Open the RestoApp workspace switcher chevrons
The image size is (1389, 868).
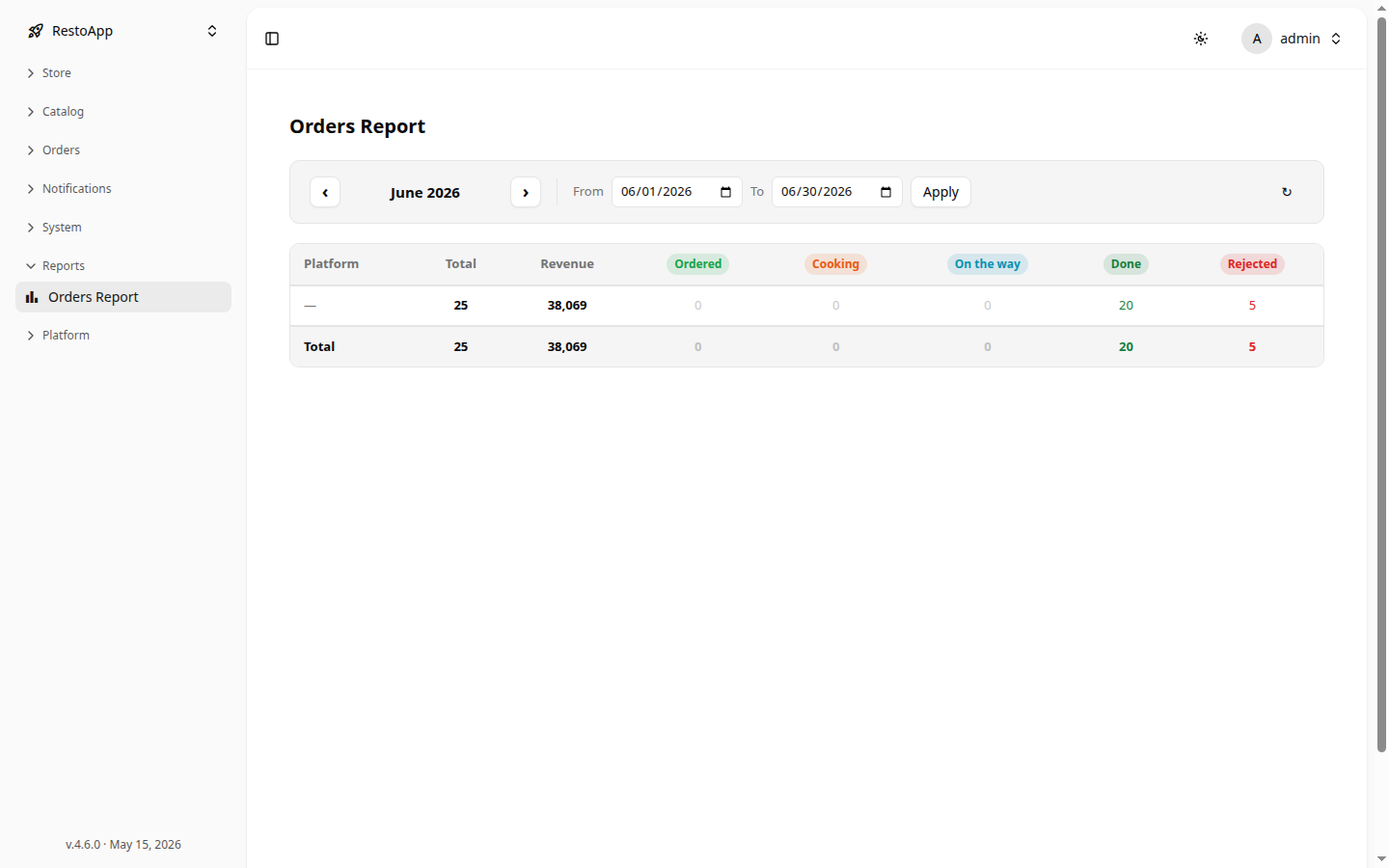(212, 31)
